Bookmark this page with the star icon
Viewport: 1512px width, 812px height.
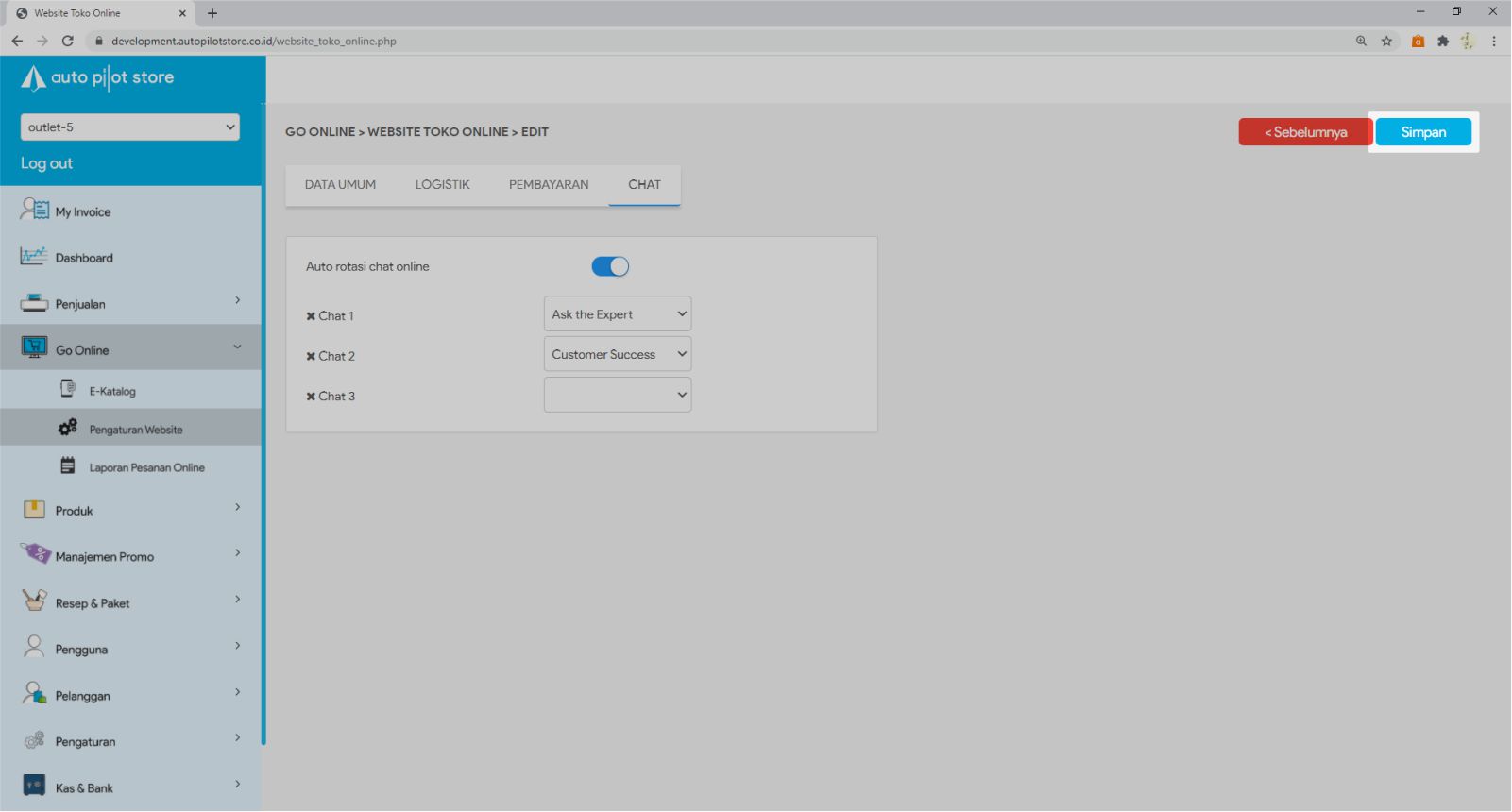tap(1386, 41)
